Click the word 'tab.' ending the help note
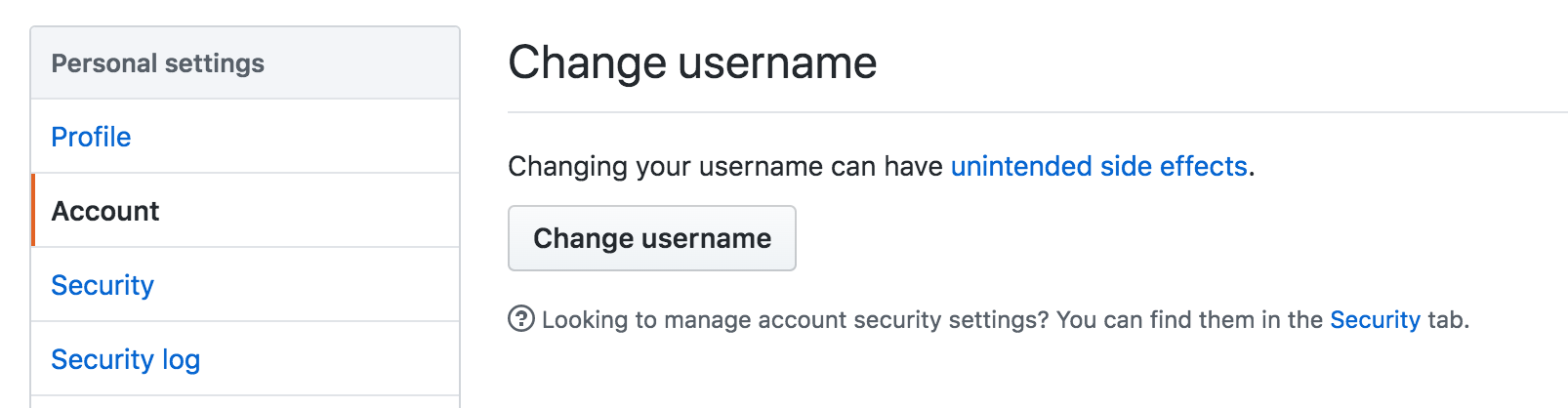 click(x=1448, y=319)
